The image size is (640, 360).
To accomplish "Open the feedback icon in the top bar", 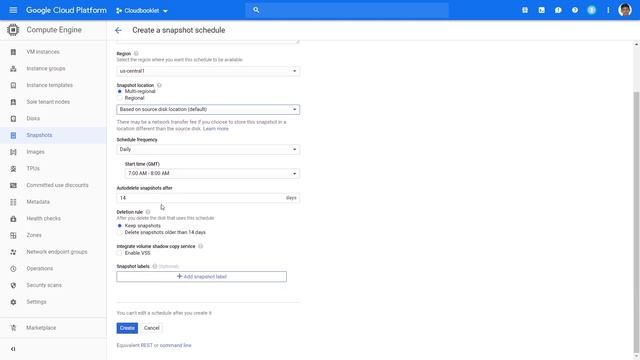I will tap(558, 10).
